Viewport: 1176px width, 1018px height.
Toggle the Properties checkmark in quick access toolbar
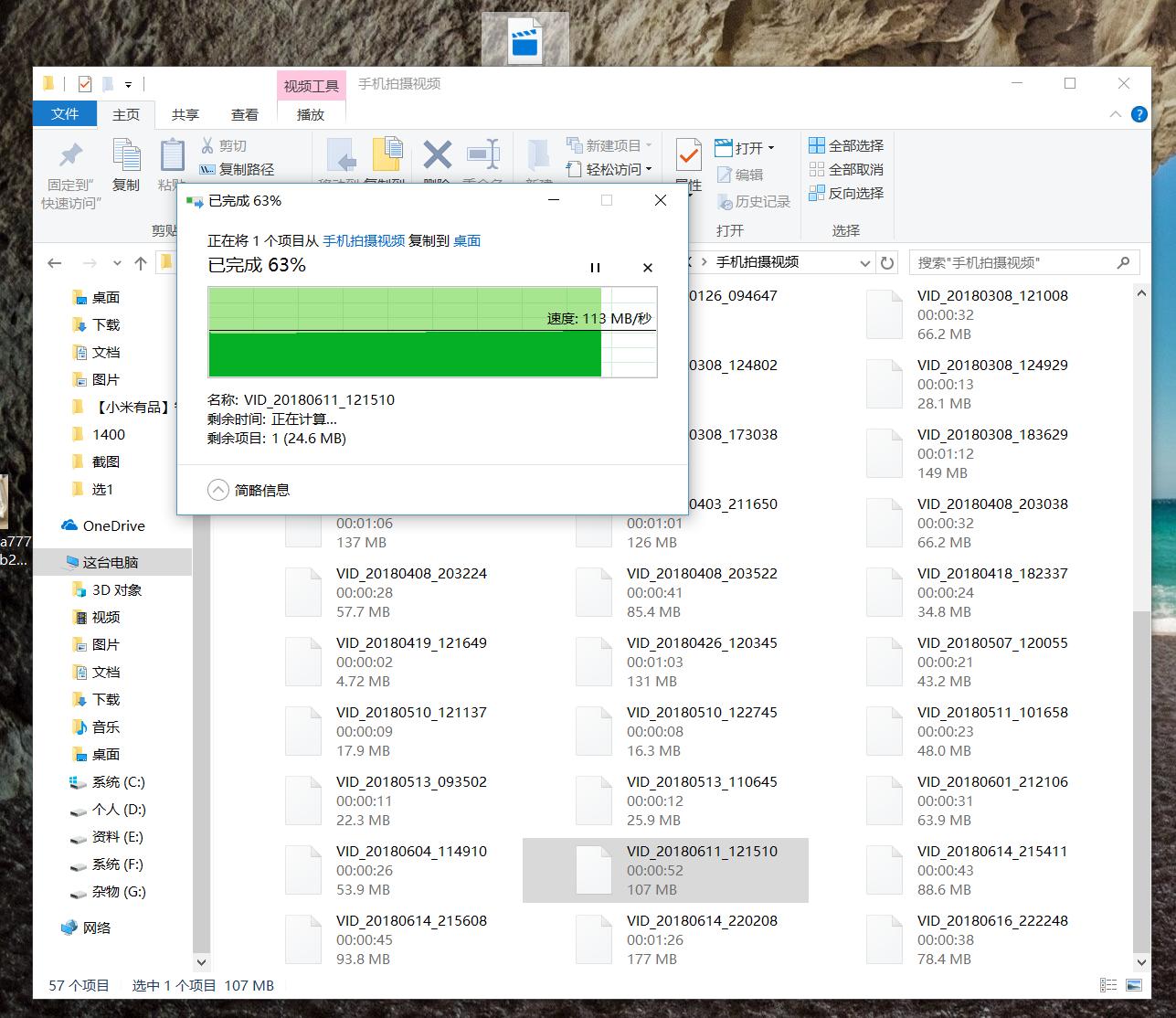85,84
